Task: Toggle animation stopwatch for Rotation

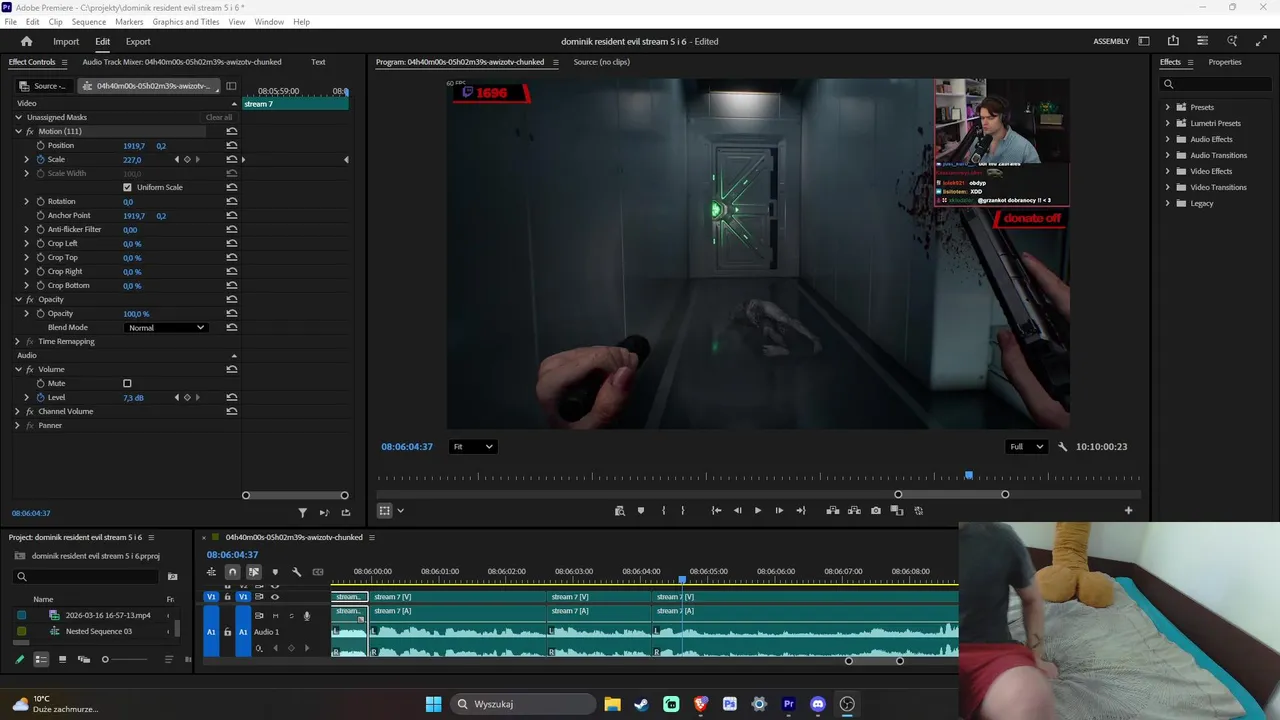Action: (x=41, y=202)
